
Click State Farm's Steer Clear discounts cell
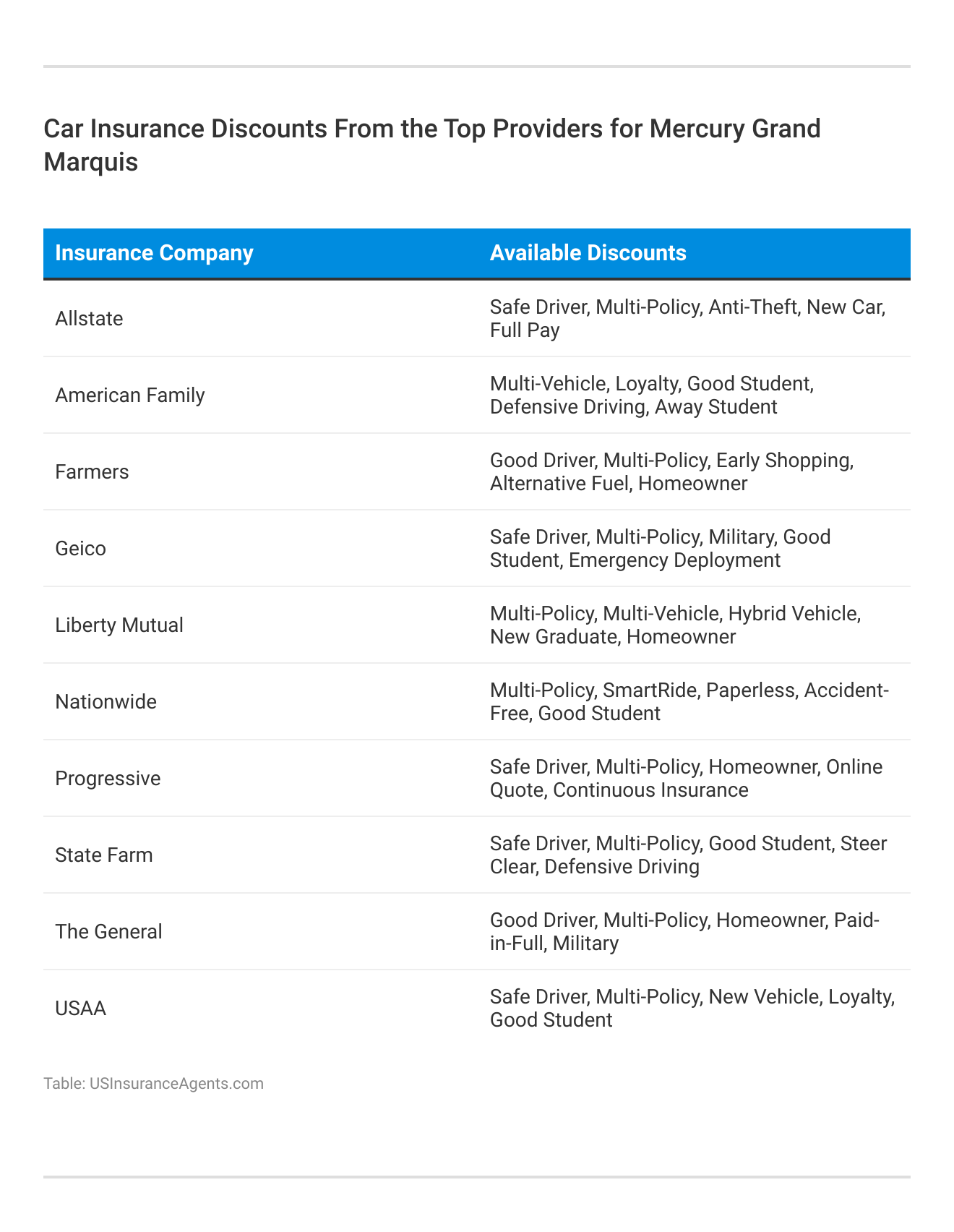click(x=688, y=855)
